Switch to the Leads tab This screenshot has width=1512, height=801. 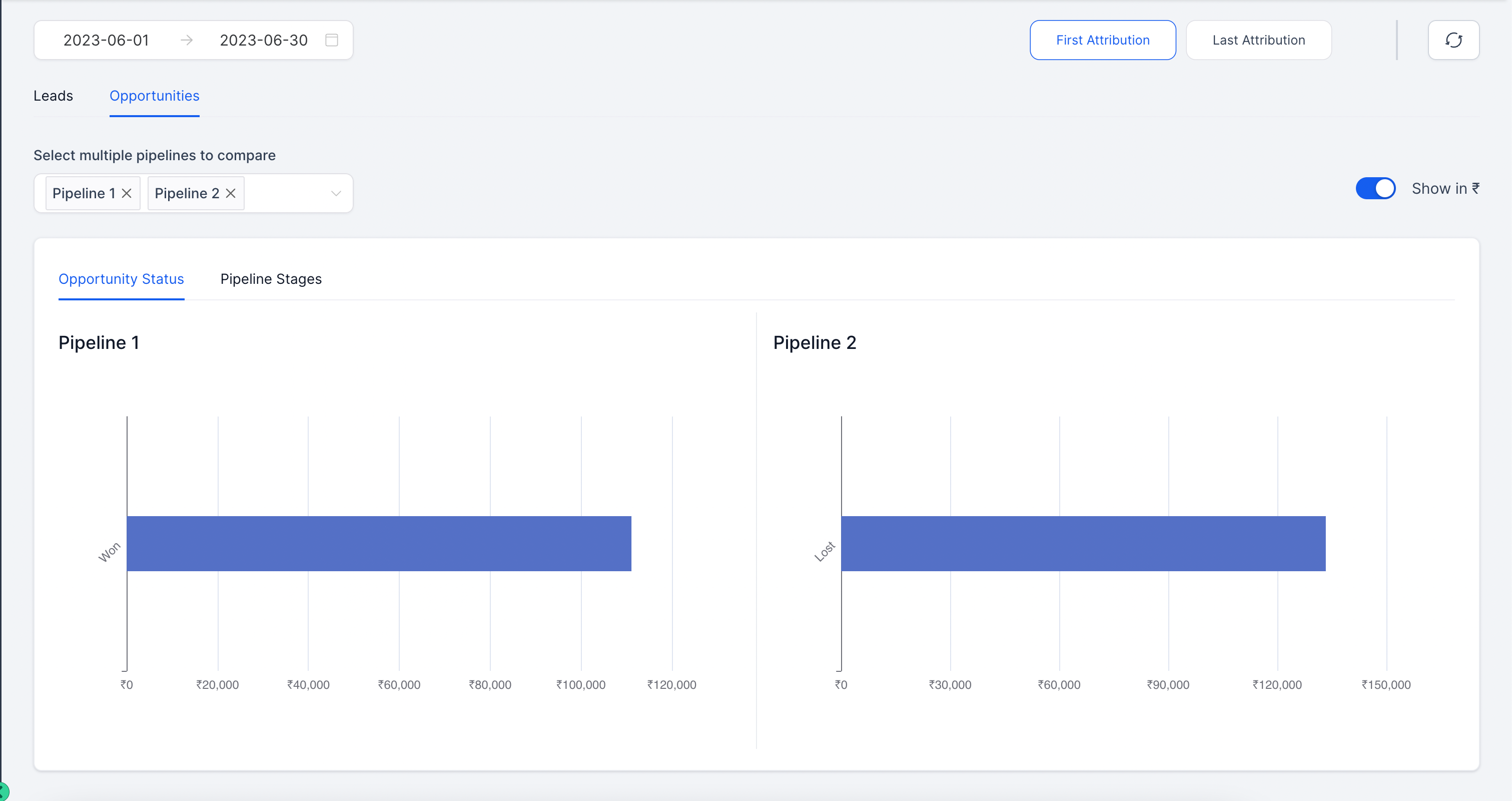[x=53, y=95]
